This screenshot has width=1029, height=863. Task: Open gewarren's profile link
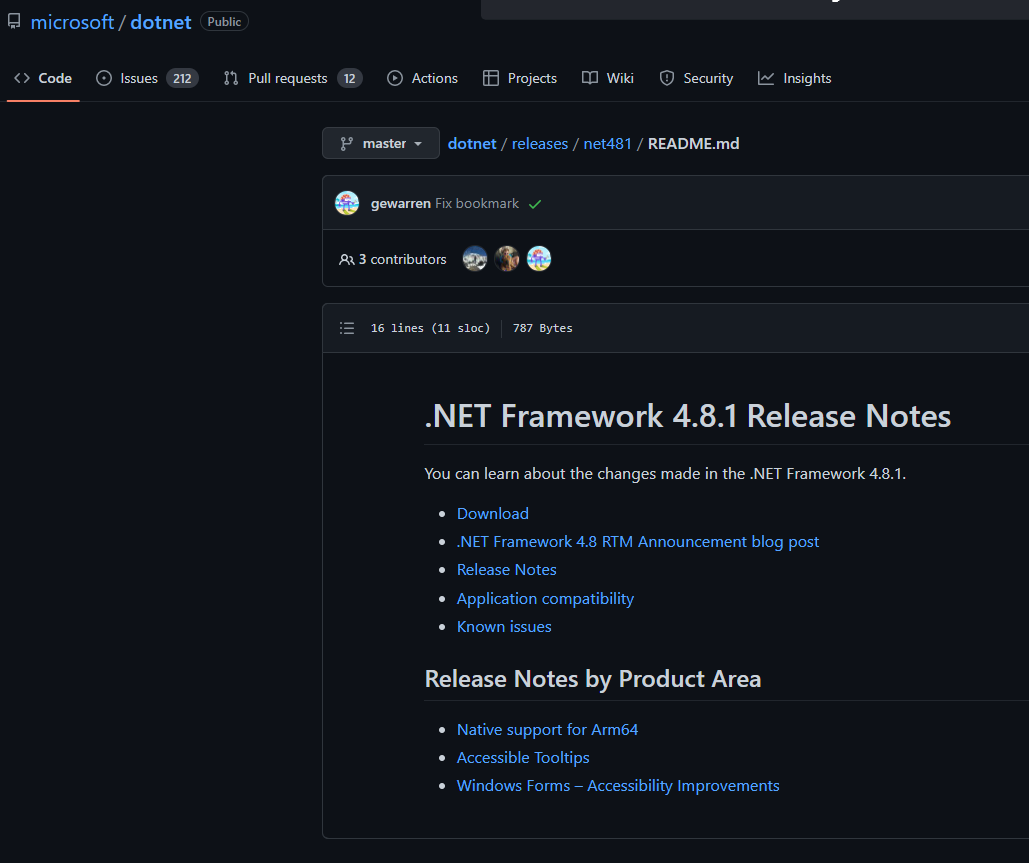[x=400, y=203]
